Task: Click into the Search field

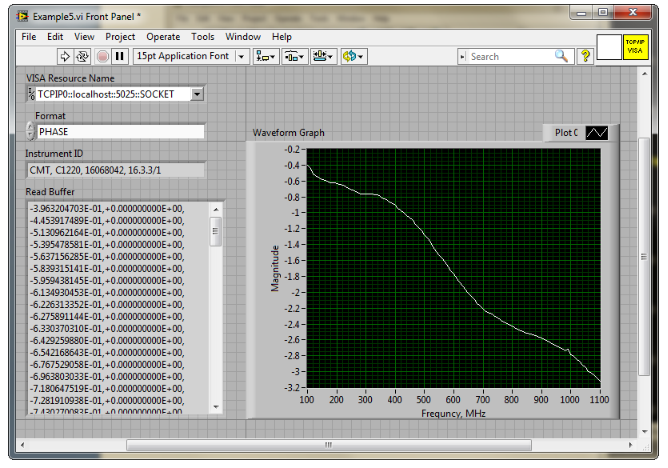Action: [511, 57]
